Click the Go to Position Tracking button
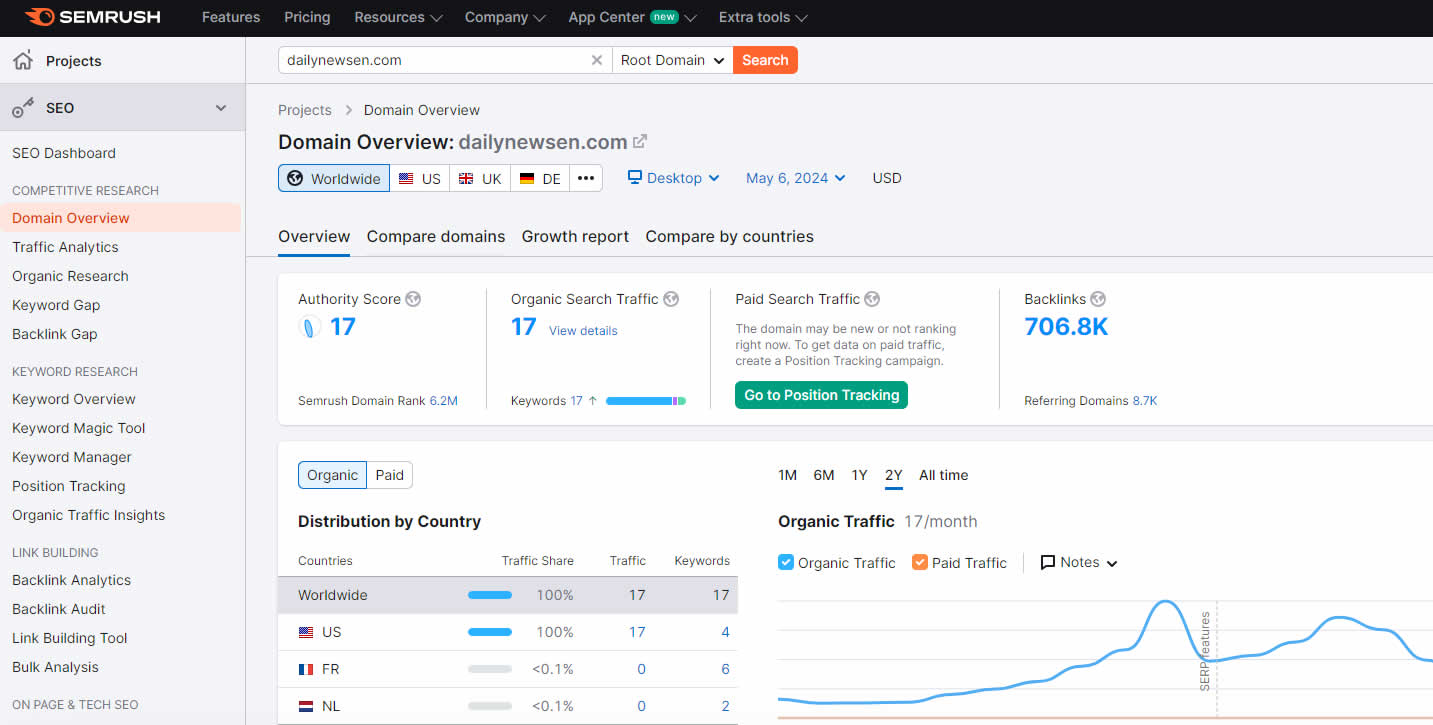Image resolution: width=1433 pixels, height=725 pixels. tap(821, 395)
